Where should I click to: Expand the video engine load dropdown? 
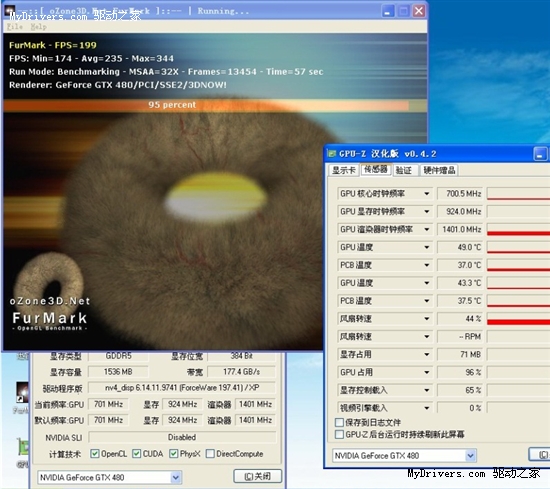427,408
